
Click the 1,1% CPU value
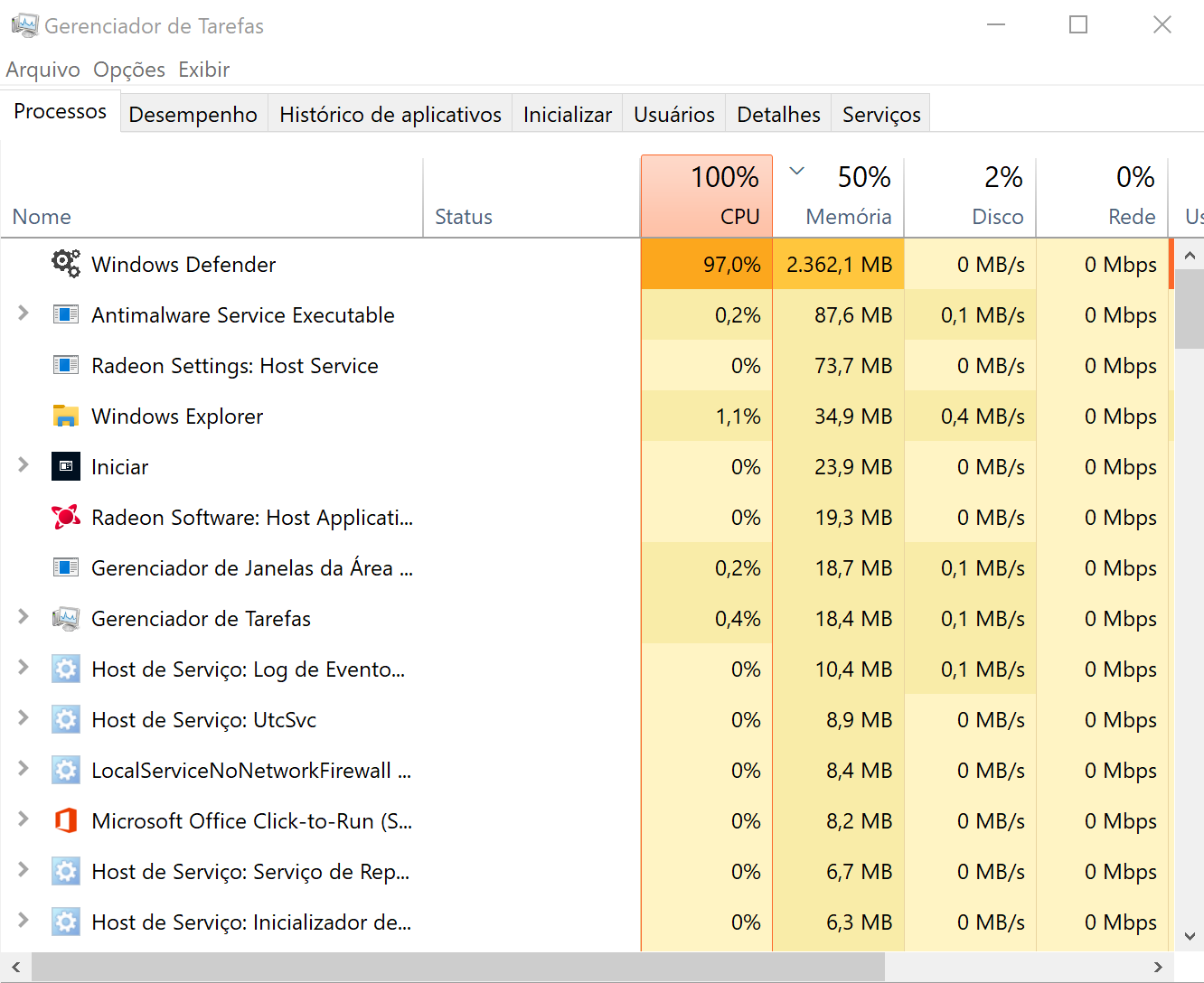(x=738, y=417)
